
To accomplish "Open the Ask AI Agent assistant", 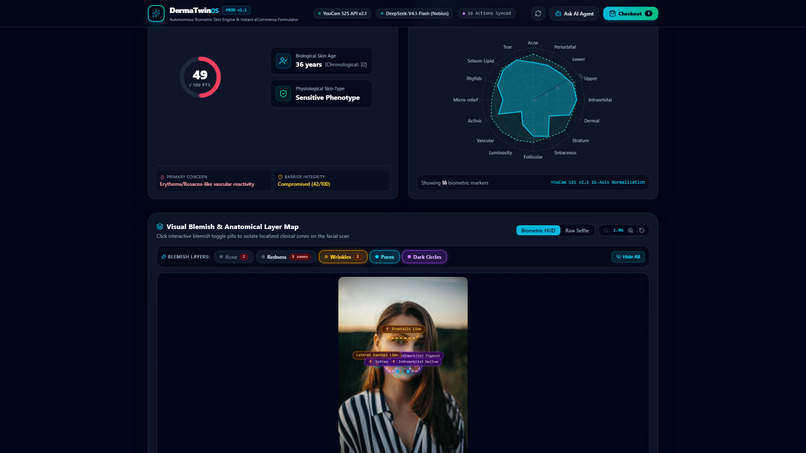I will [x=574, y=13].
